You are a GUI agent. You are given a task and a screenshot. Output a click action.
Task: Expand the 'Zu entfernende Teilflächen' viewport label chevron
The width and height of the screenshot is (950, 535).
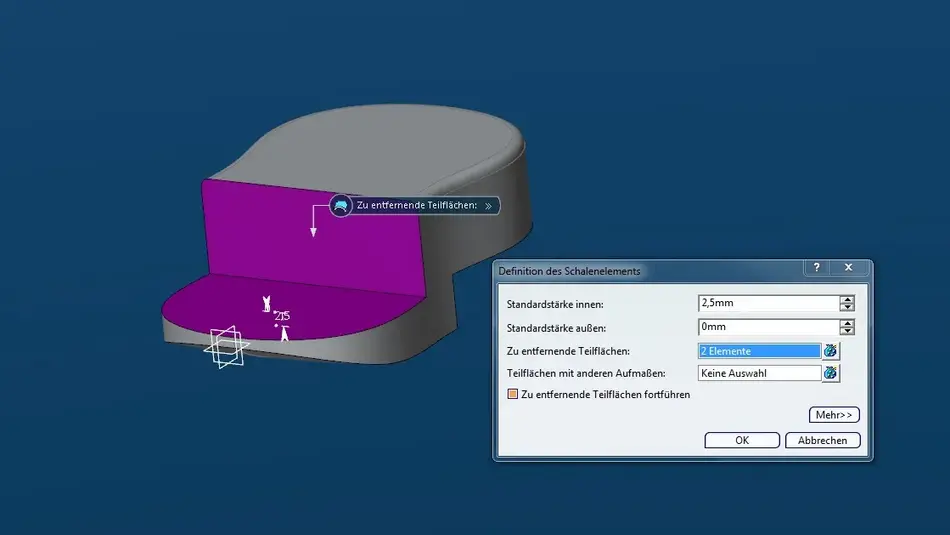[488, 206]
